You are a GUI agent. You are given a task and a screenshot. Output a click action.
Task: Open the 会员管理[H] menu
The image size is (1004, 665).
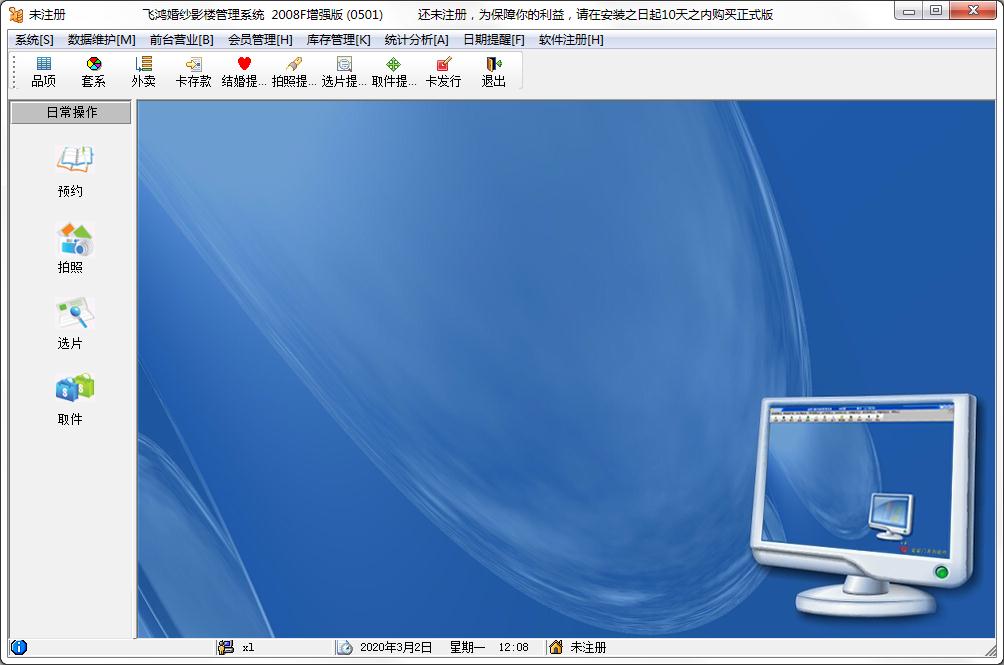[x=260, y=40]
